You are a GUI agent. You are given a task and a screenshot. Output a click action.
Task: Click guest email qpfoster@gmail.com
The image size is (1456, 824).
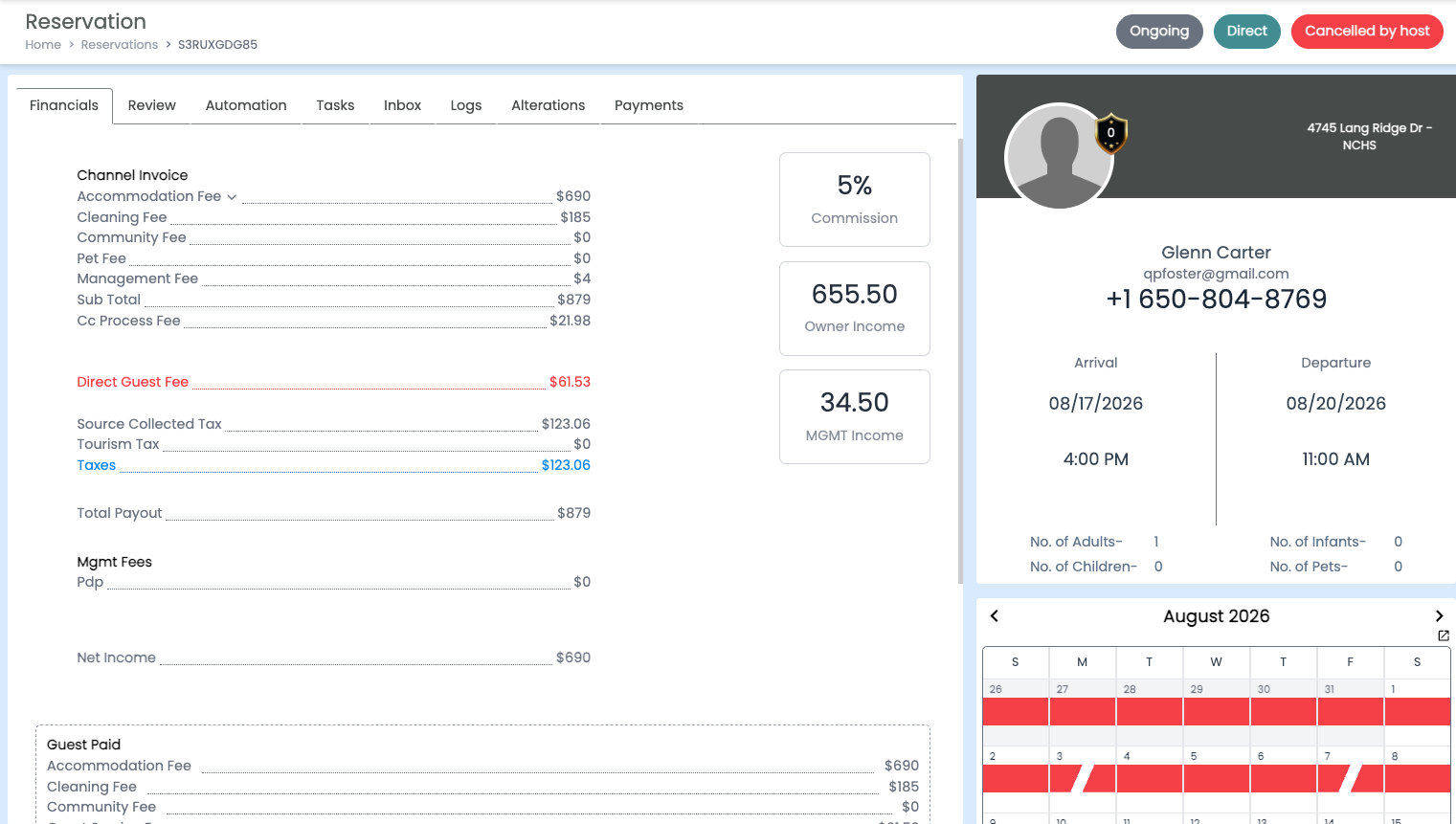click(x=1216, y=274)
